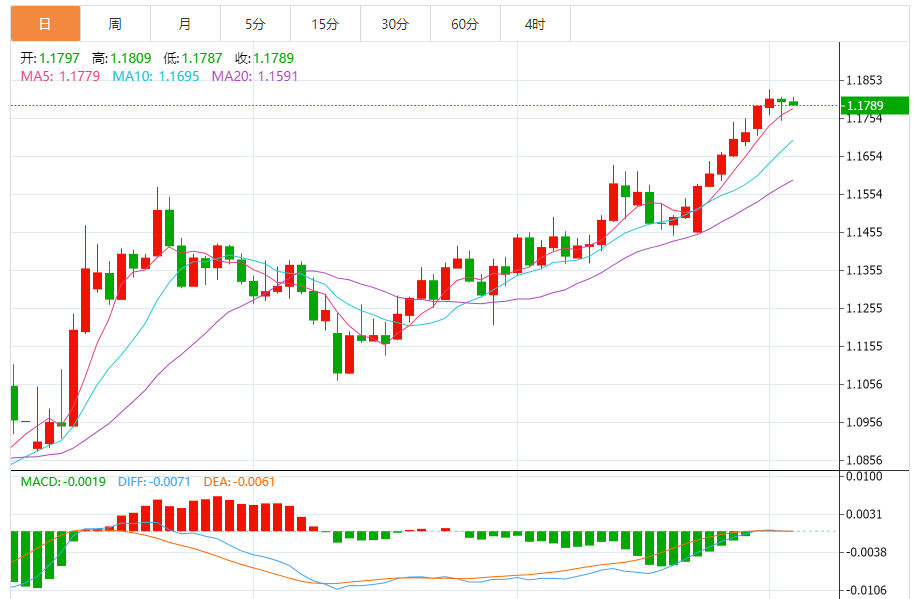The width and height of the screenshot is (915, 599).
Task: Switch to the 周 (weekly) tab
Action: (116, 24)
